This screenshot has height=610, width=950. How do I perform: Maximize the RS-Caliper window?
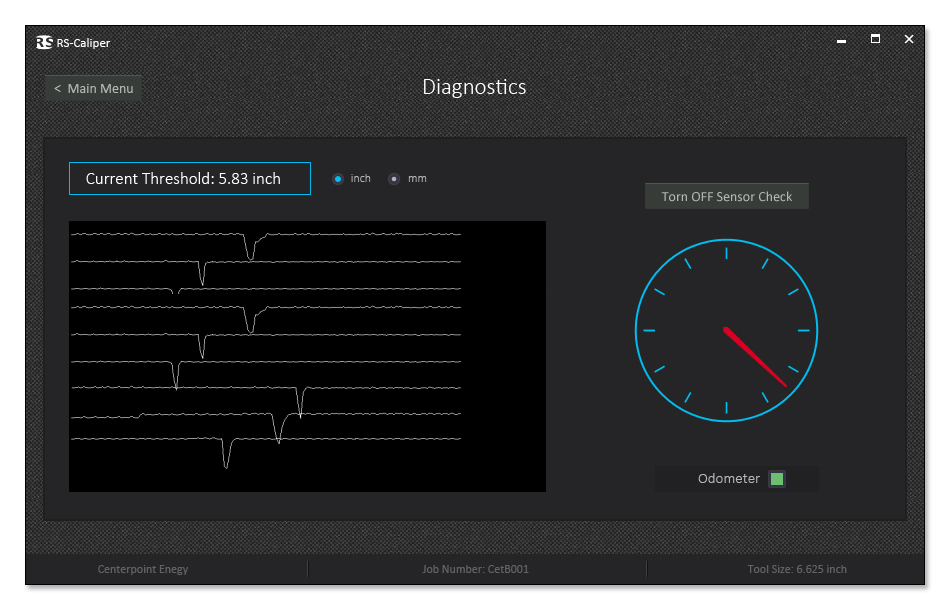pyautogui.click(x=875, y=39)
